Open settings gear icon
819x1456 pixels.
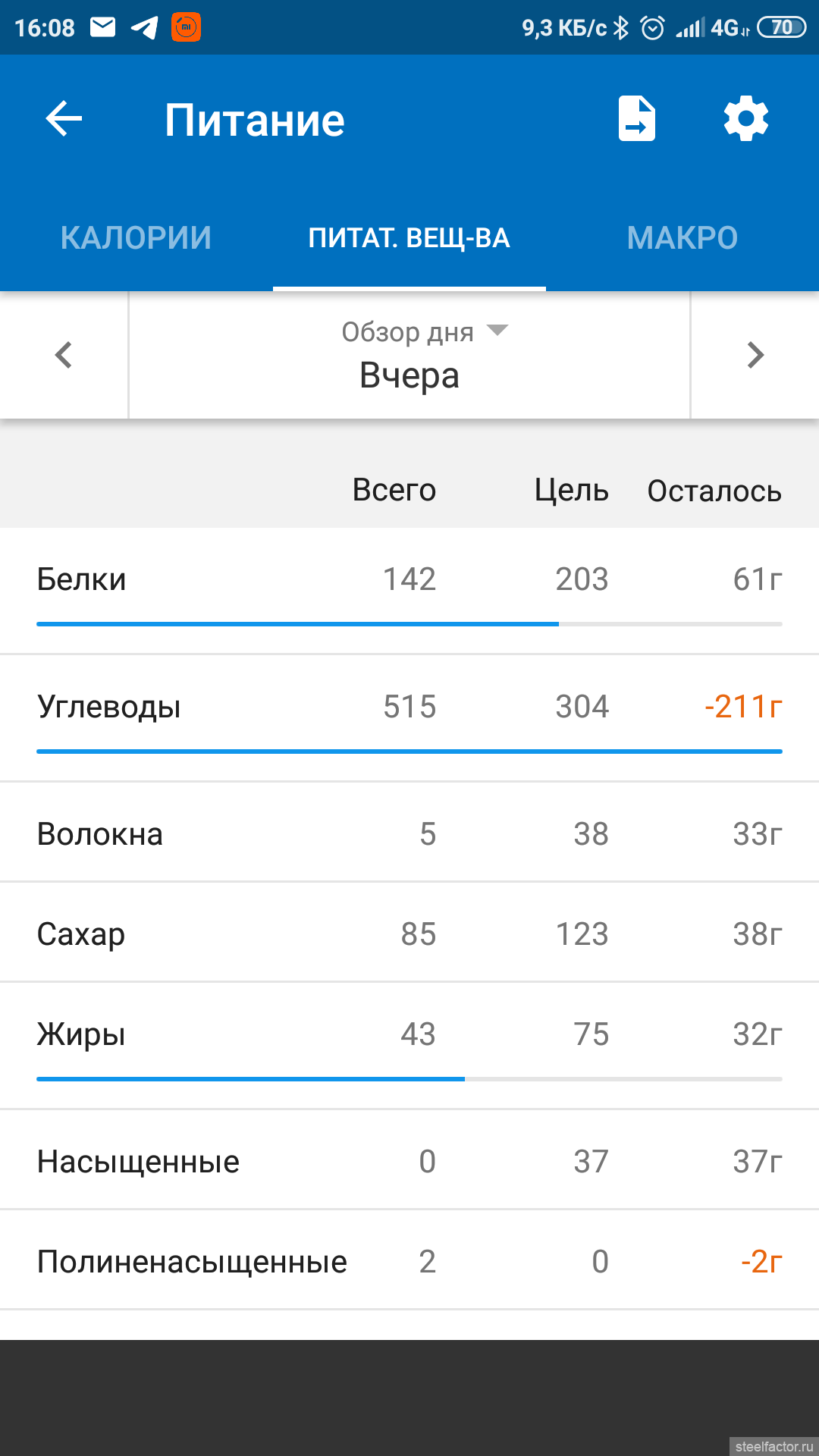point(745,119)
